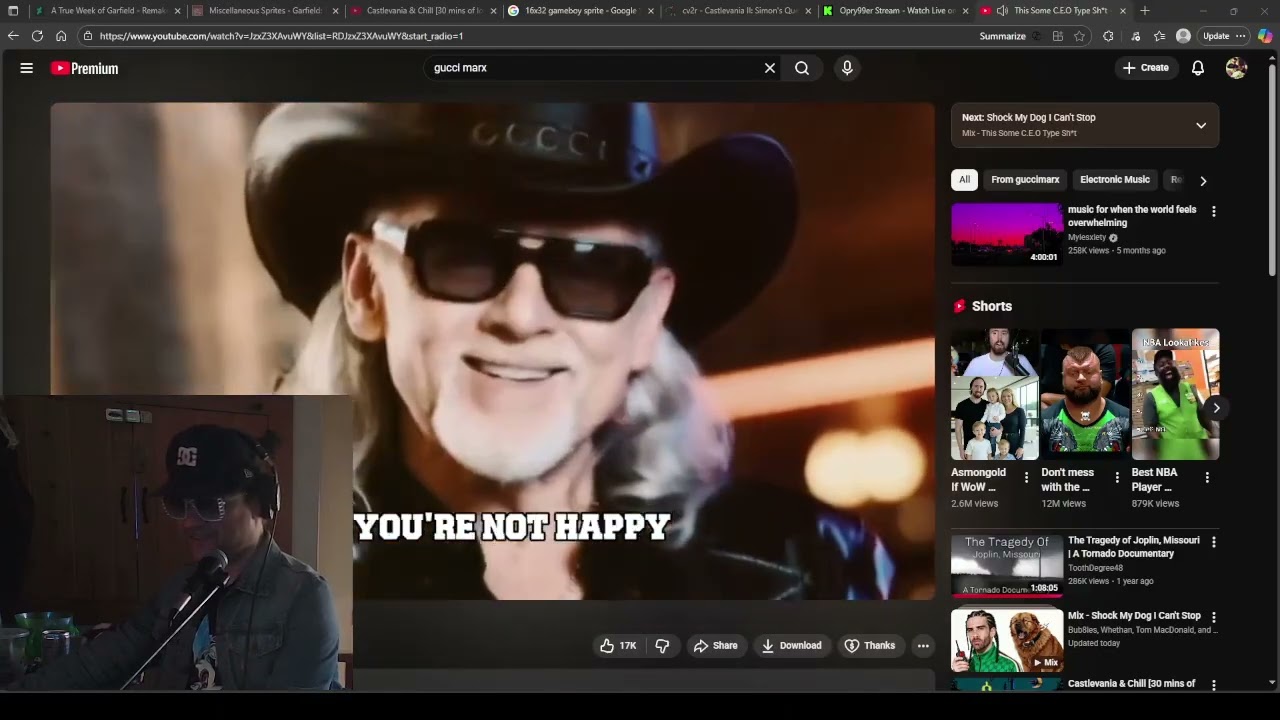Image resolution: width=1280 pixels, height=720 pixels.
Task: Open the 'Best NBA Player' short
Action: click(x=1175, y=394)
